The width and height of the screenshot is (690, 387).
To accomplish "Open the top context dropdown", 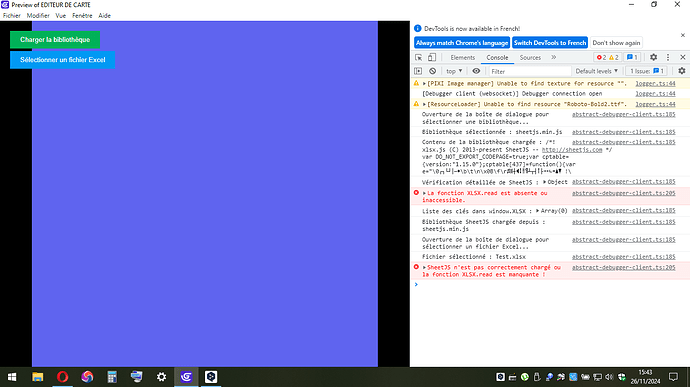I will [454, 71].
